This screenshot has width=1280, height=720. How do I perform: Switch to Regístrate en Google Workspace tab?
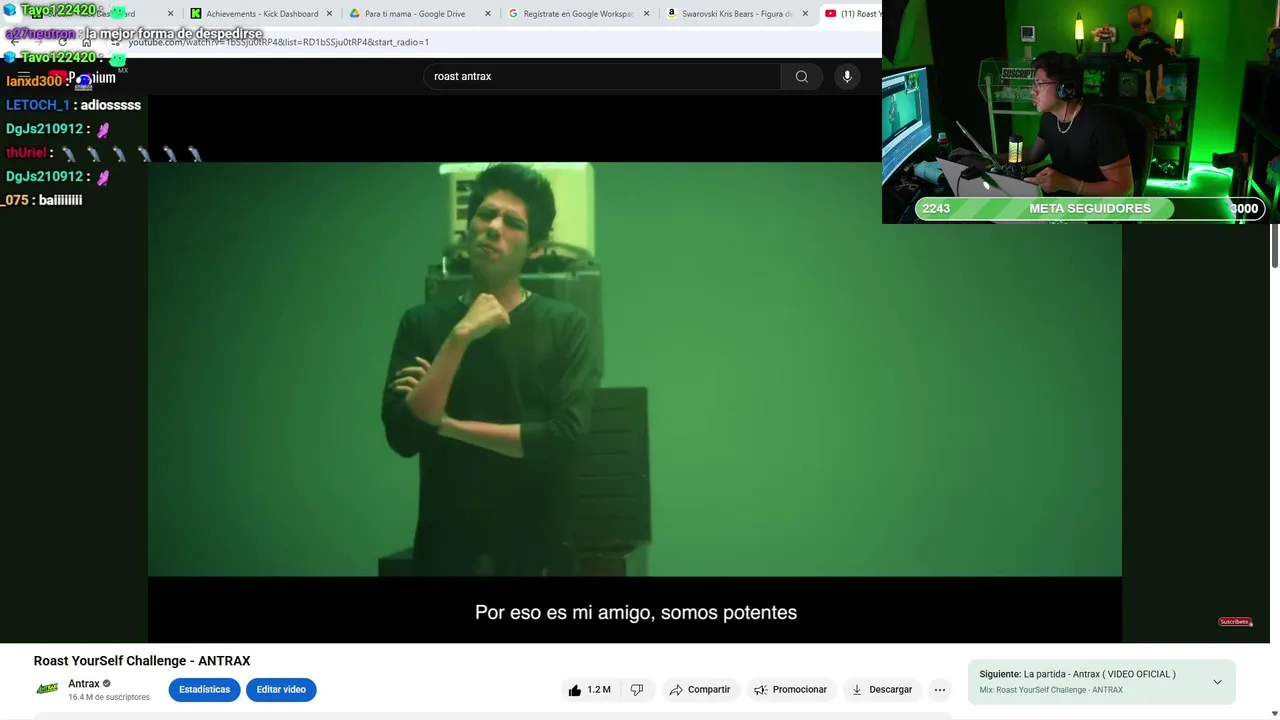579,14
